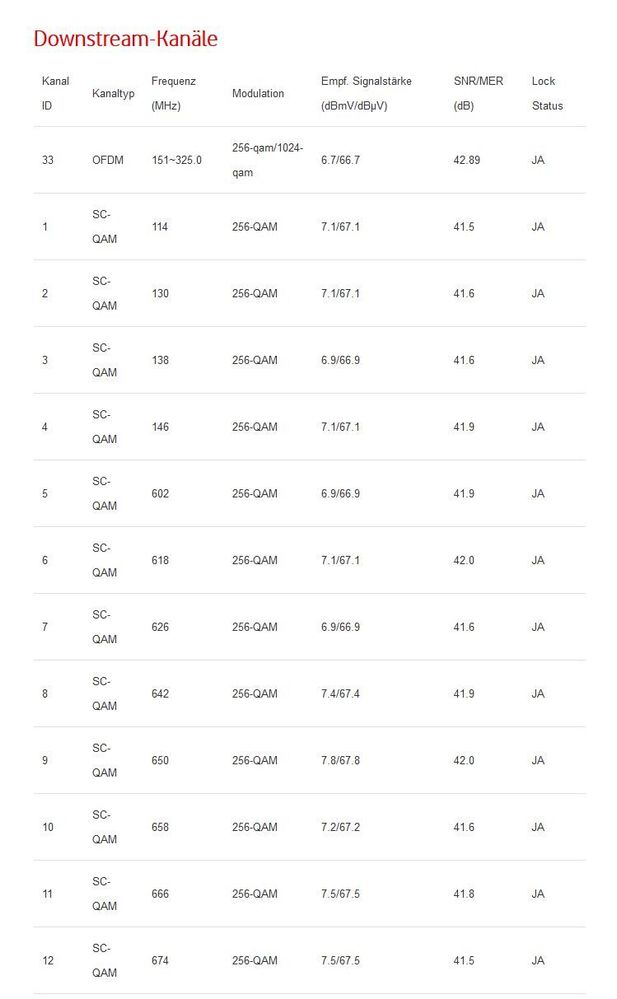Select frequency 674 in channel 12 row
Viewport: 617px width, 999px height.
point(160,960)
